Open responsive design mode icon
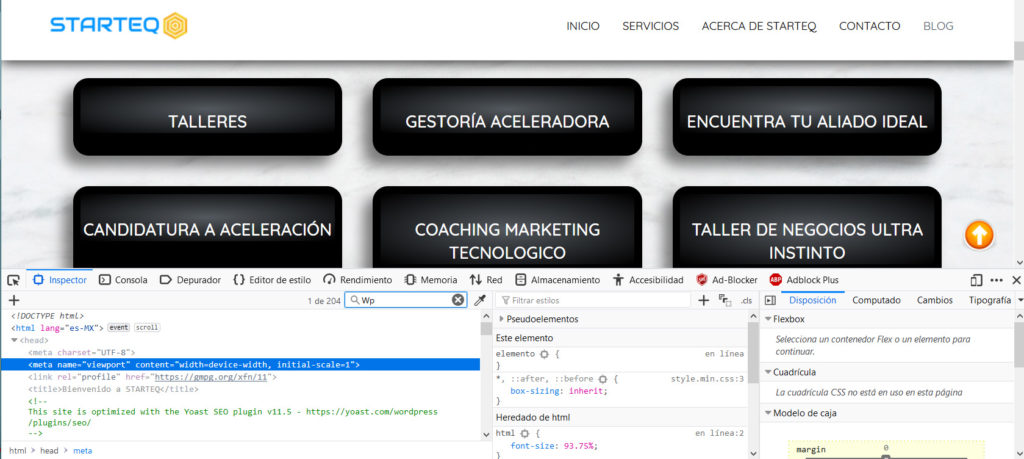 (x=976, y=280)
